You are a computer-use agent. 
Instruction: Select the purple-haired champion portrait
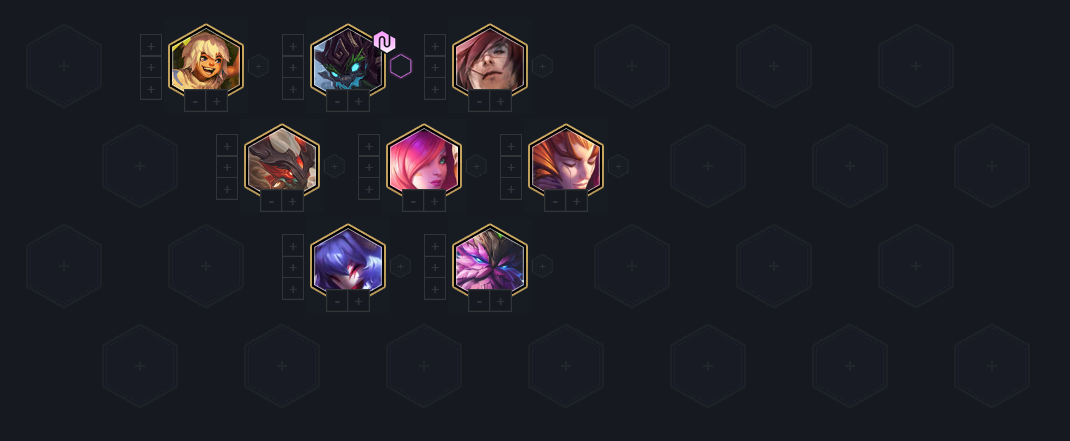pyautogui.click(x=347, y=260)
